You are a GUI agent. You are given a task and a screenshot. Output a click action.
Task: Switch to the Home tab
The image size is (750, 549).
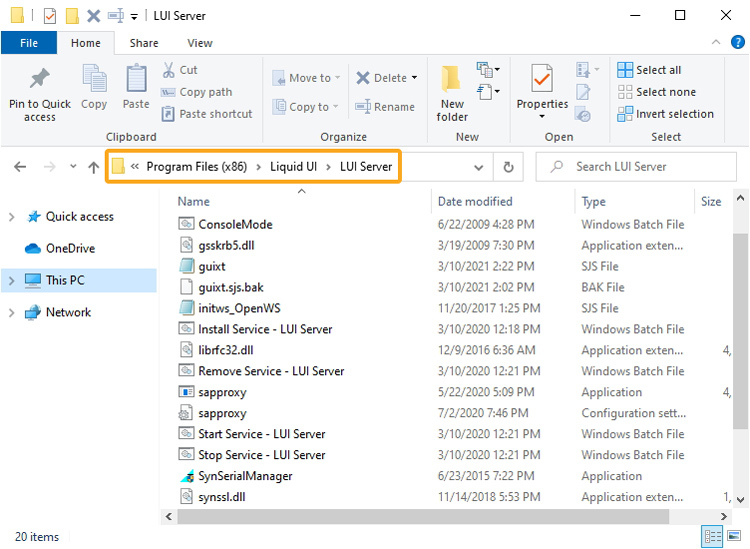[x=86, y=43]
